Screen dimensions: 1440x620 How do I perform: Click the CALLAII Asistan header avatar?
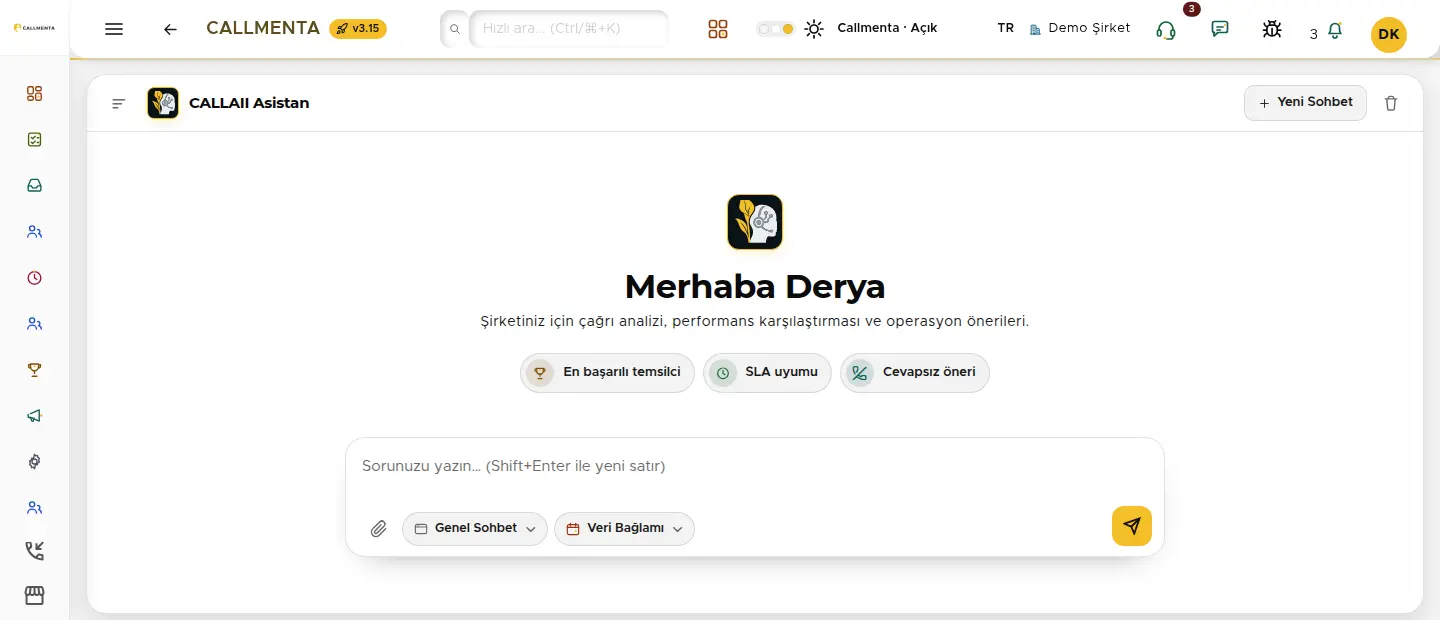(163, 103)
